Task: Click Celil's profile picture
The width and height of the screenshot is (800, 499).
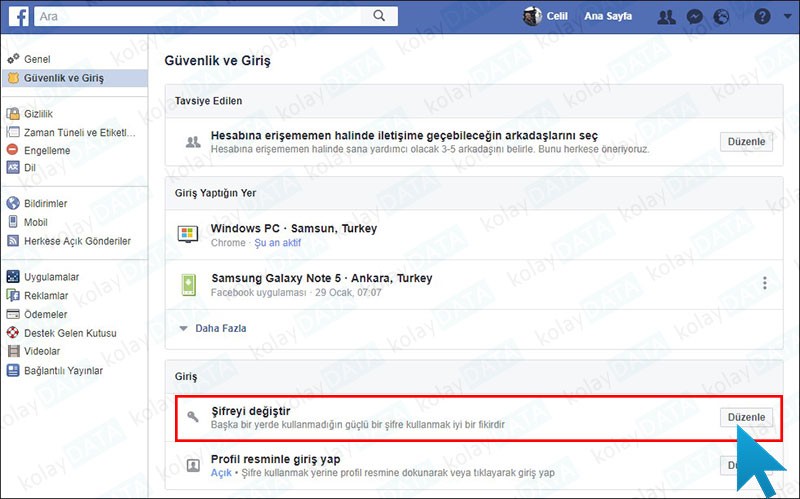Action: (532, 16)
